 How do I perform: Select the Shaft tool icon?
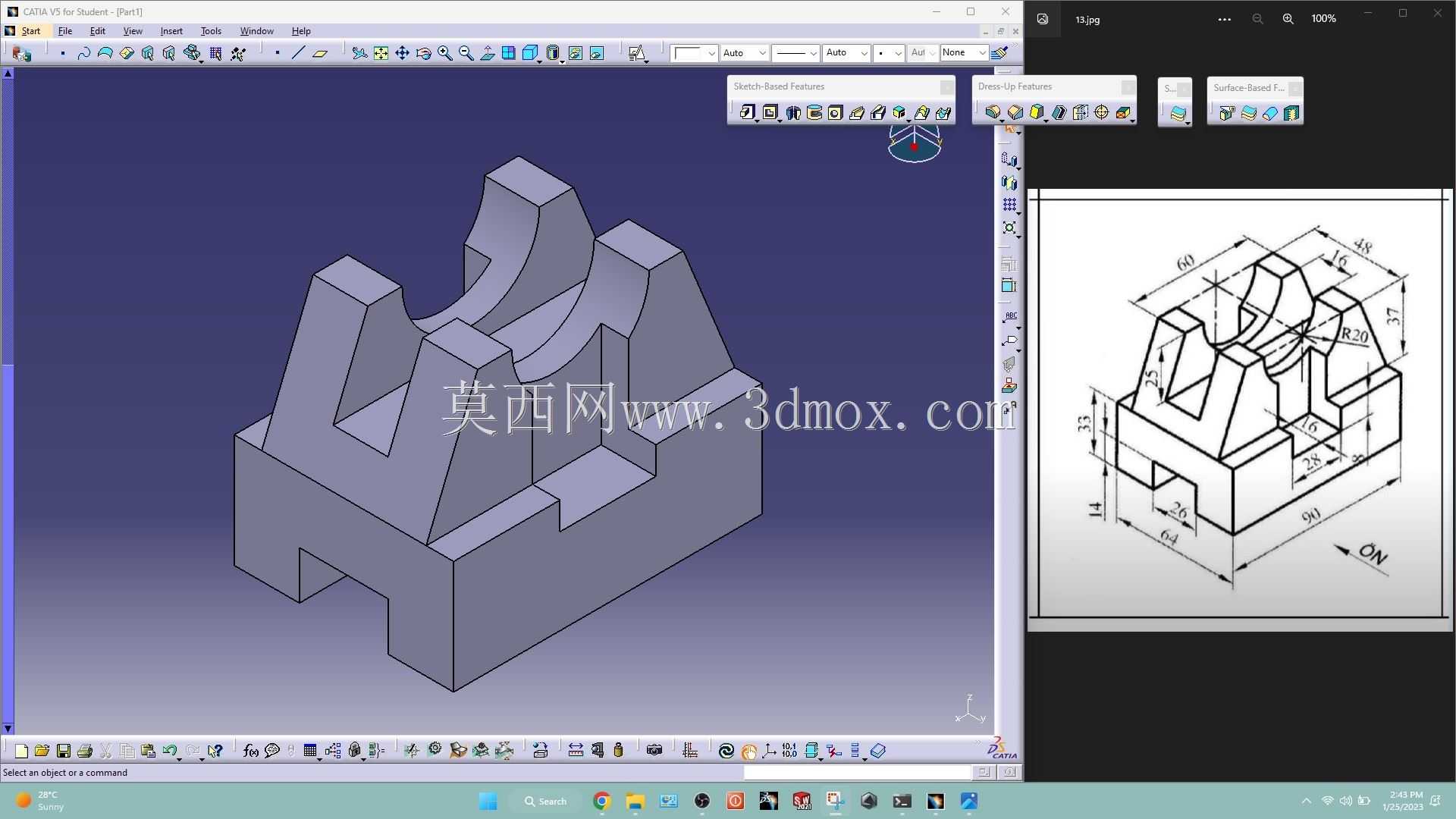pyautogui.click(x=793, y=112)
